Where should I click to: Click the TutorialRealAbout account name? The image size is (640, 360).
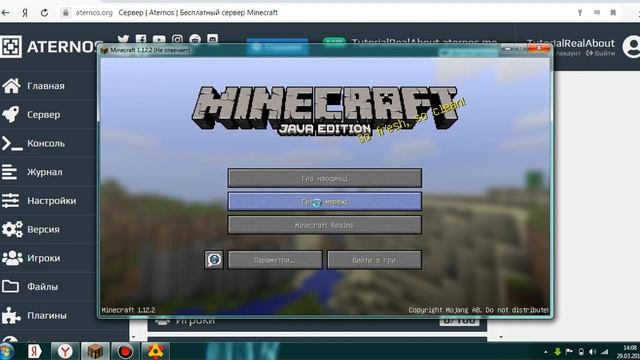(584, 43)
